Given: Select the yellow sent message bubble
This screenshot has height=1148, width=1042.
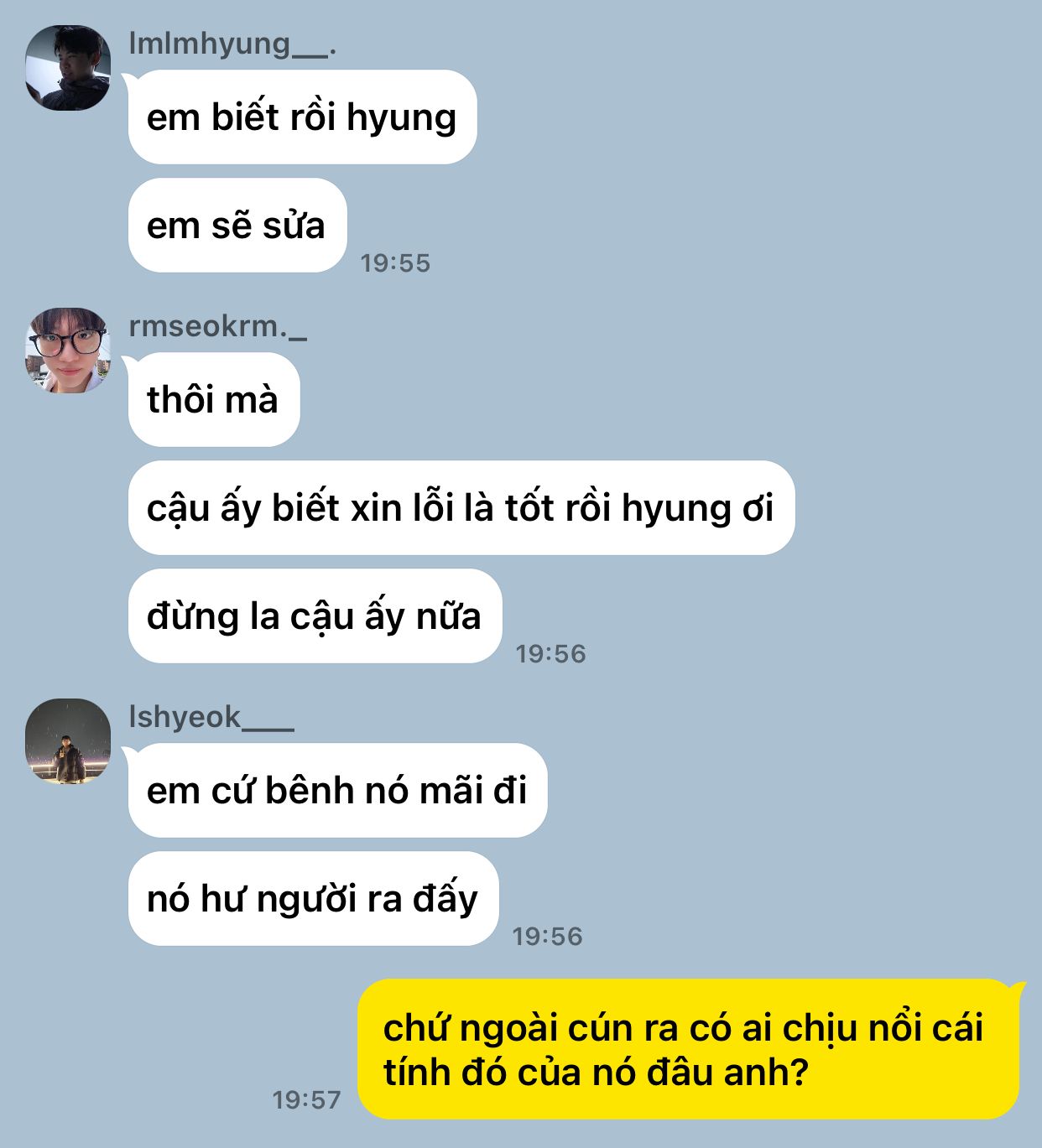Looking at the screenshot, I should point(689,1049).
